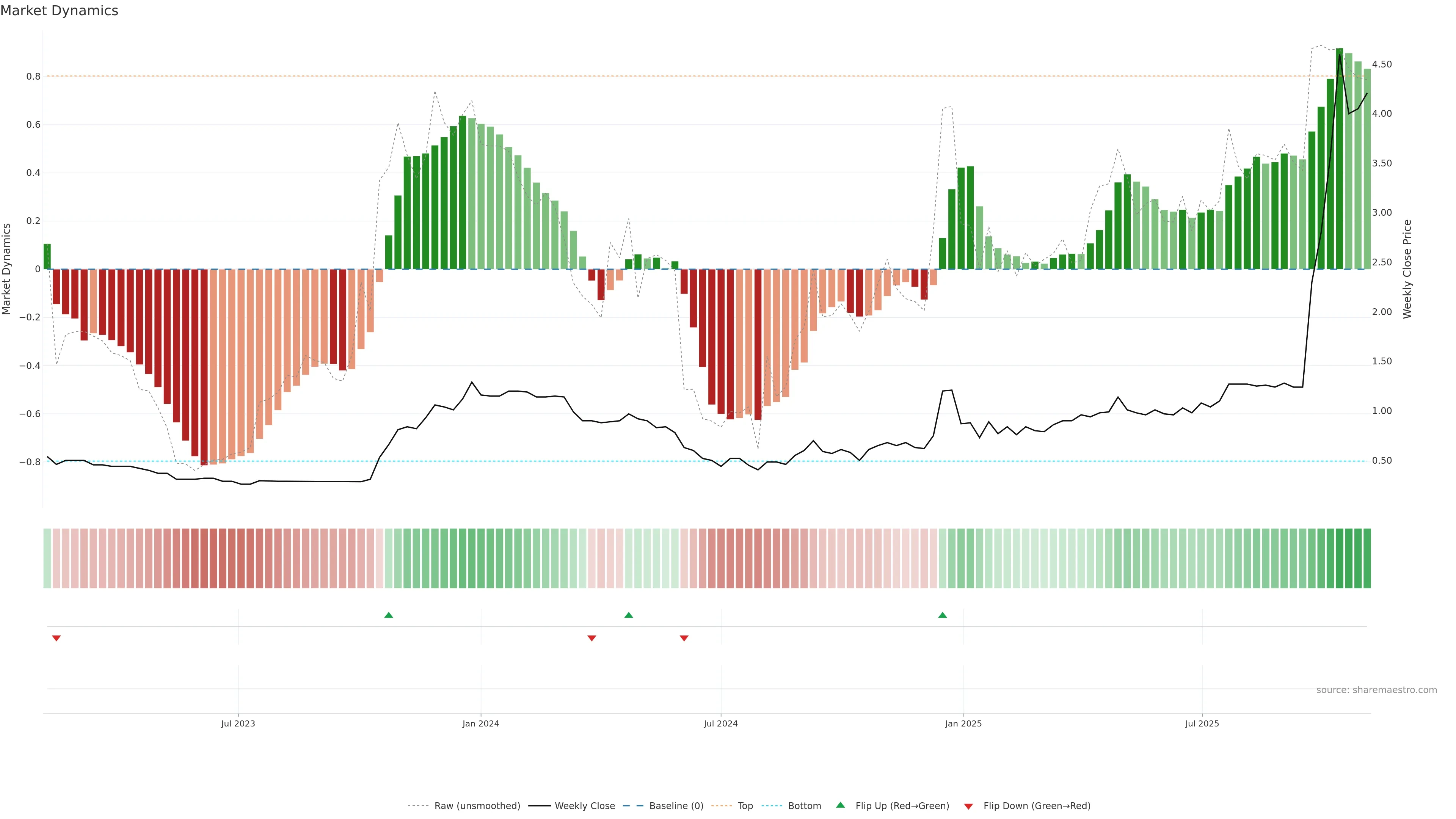
Task: Hide the Bottom threshold legend entry
Action: pyautogui.click(x=804, y=806)
